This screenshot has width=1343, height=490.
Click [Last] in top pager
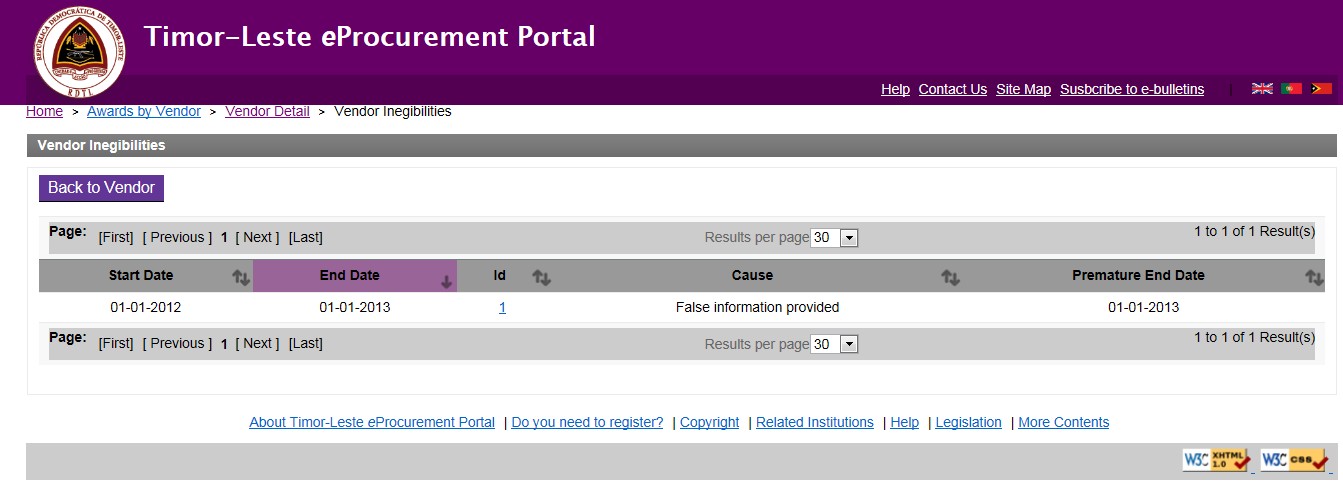point(305,237)
